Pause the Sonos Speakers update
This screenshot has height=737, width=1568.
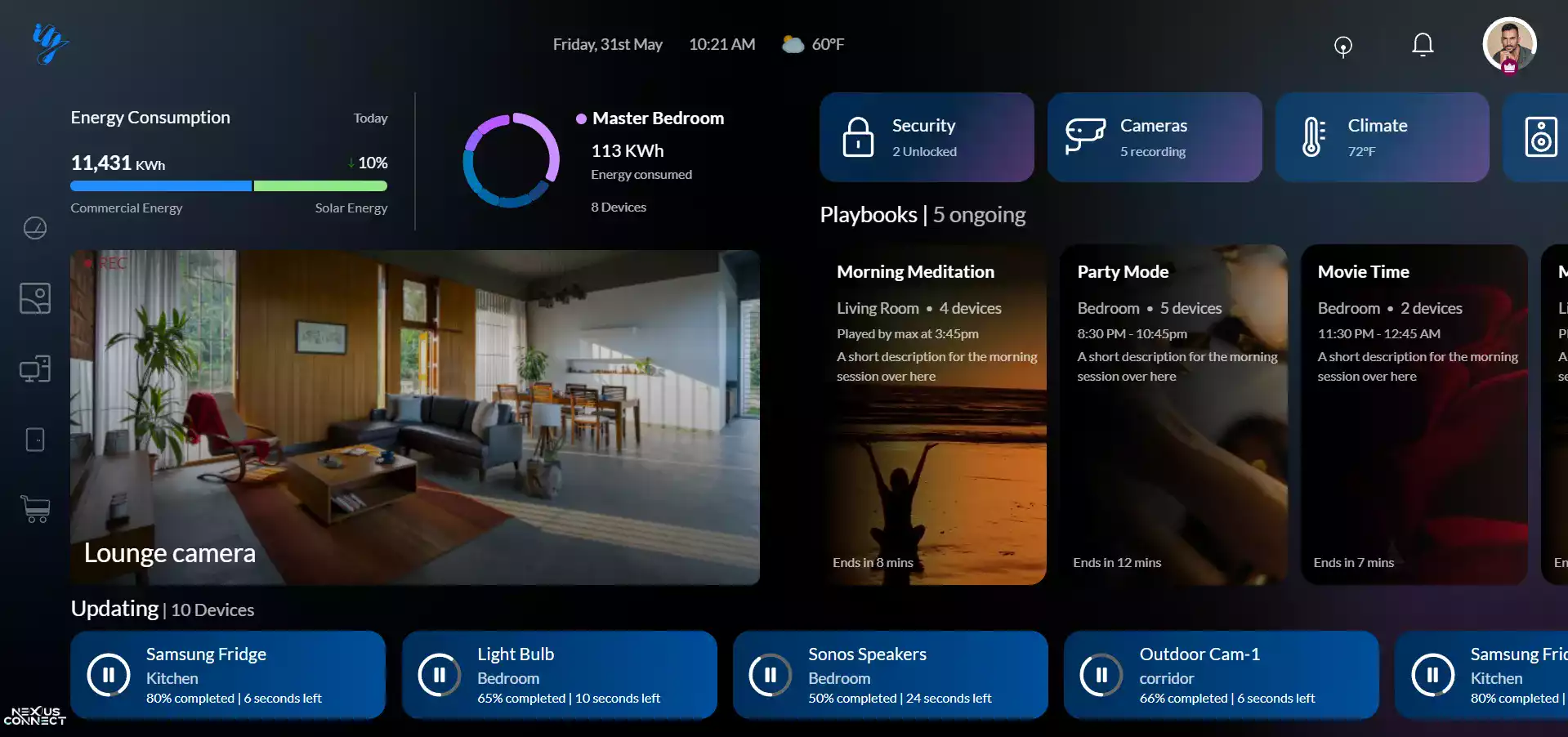pyautogui.click(x=771, y=675)
